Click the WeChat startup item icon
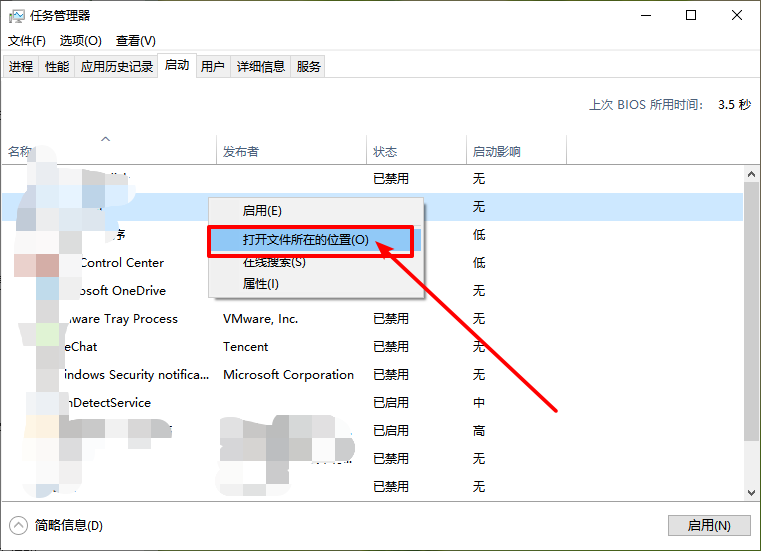The image size is (761, 551). tap(47, 347)
